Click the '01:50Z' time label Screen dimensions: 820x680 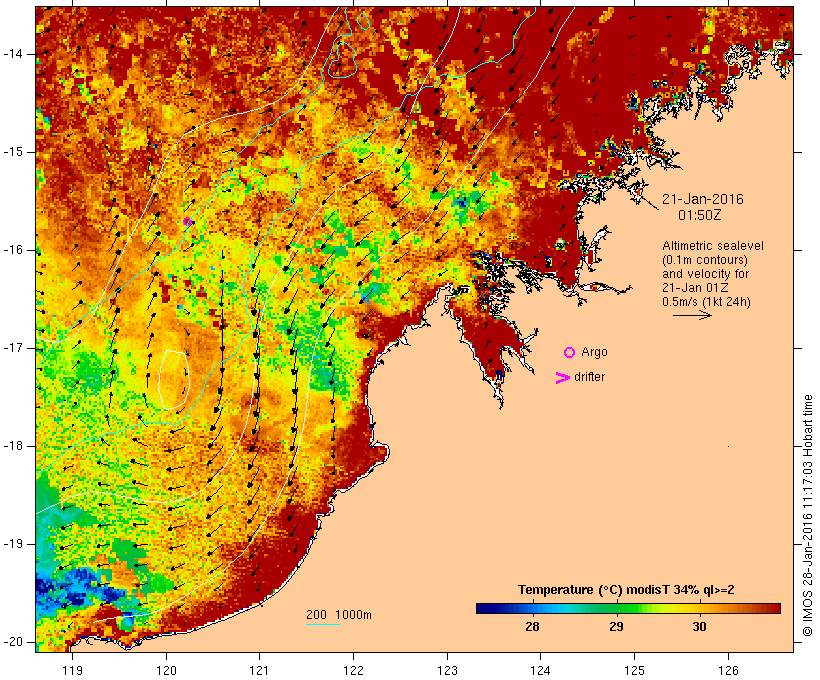700,215
